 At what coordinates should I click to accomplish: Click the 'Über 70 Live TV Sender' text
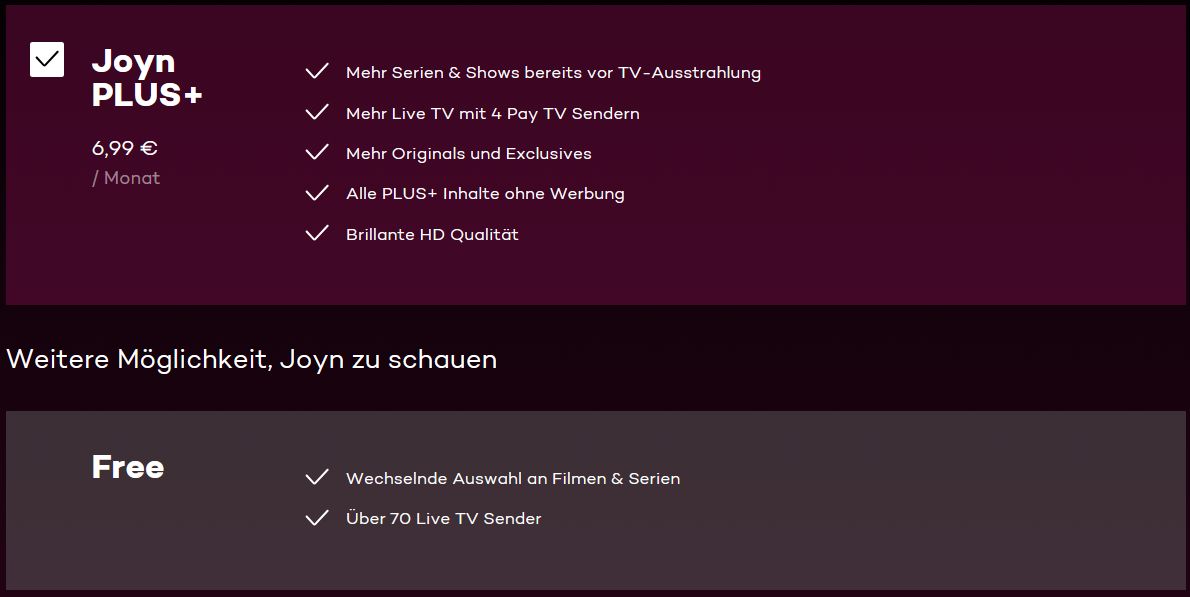coord(443,519)
